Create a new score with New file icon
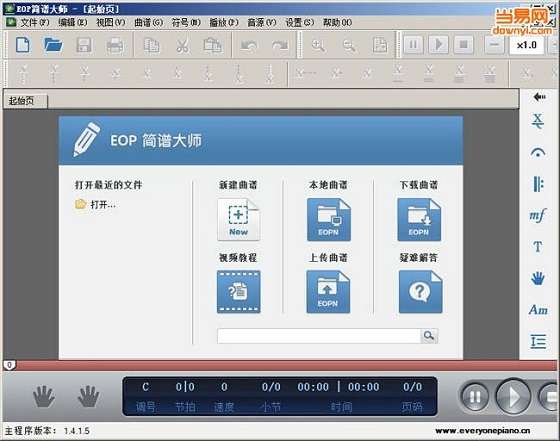The height and width of the screenshot is (441, 560). click(23, 45)
